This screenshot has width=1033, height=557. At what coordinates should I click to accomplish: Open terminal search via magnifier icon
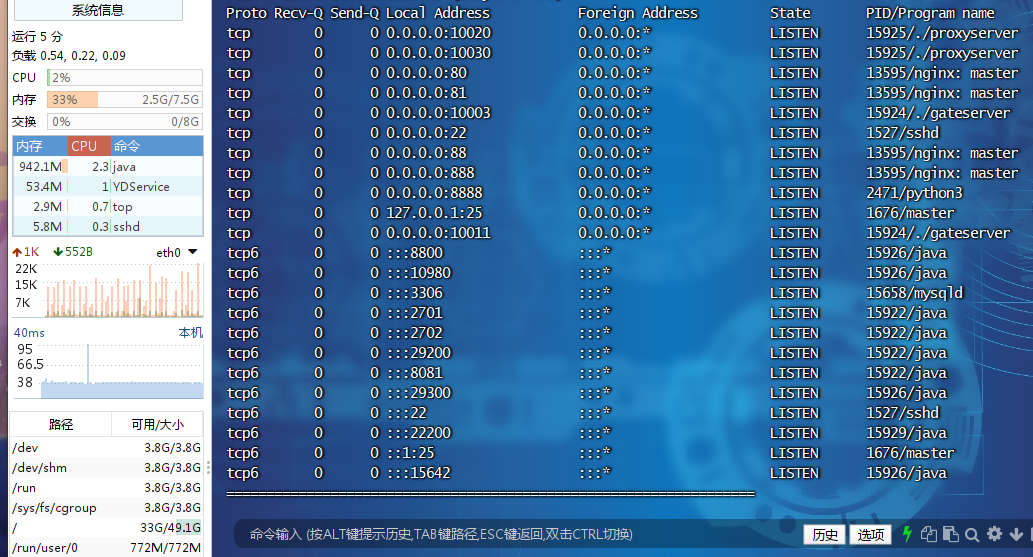[x=972, y=535]
